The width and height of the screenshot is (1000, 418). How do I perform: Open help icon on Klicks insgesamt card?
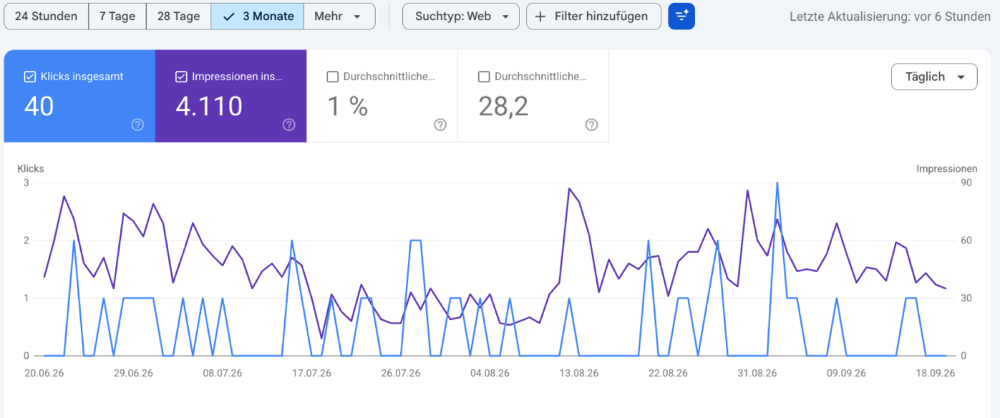click(137, 125)
